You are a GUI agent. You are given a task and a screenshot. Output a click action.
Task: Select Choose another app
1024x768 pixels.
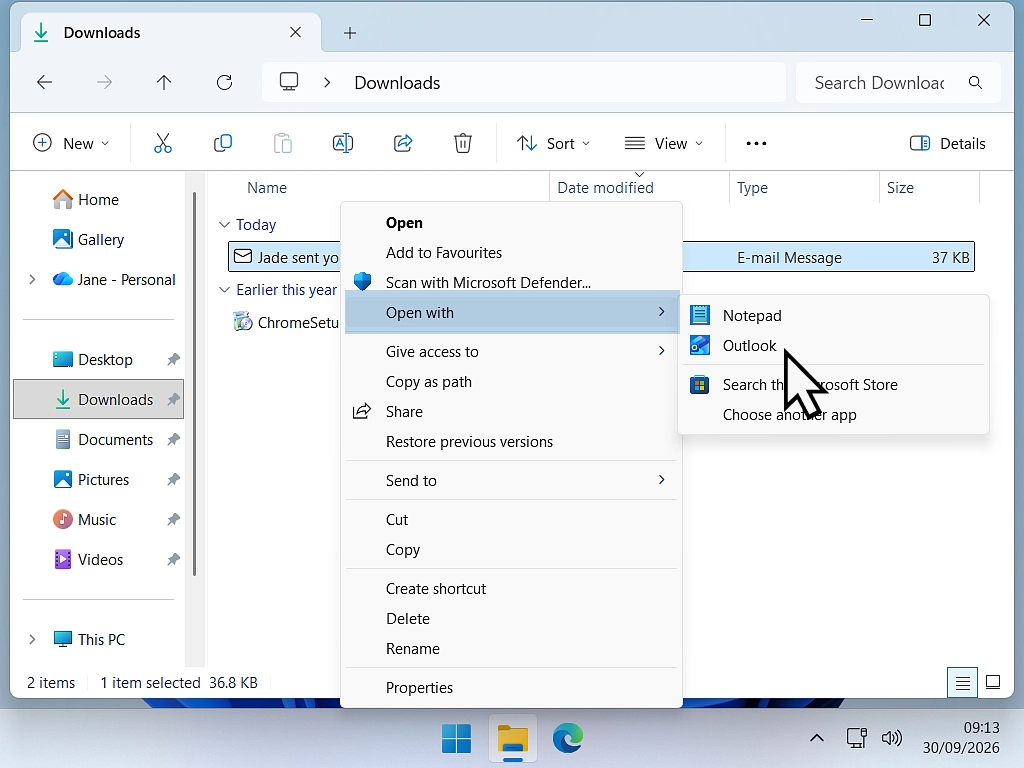point(833,415)
